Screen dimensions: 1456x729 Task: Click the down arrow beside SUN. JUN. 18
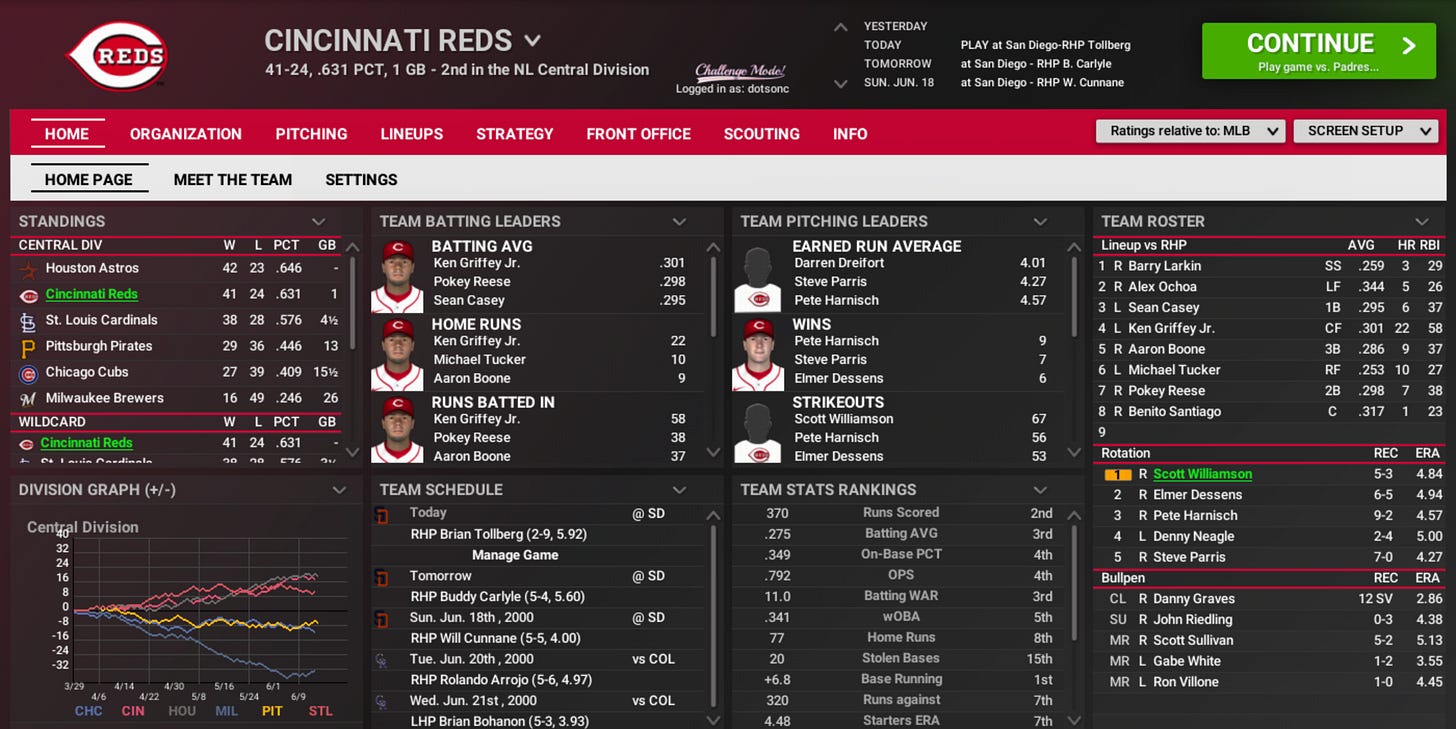point(842,84)
